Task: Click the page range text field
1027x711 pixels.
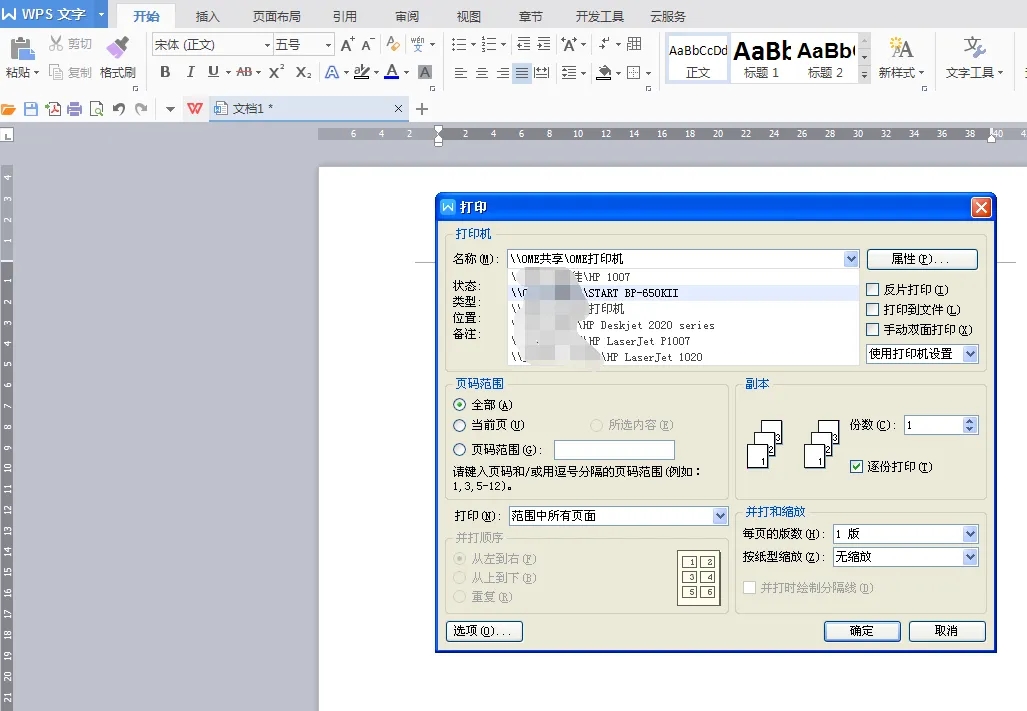Action: pos(614,450)
